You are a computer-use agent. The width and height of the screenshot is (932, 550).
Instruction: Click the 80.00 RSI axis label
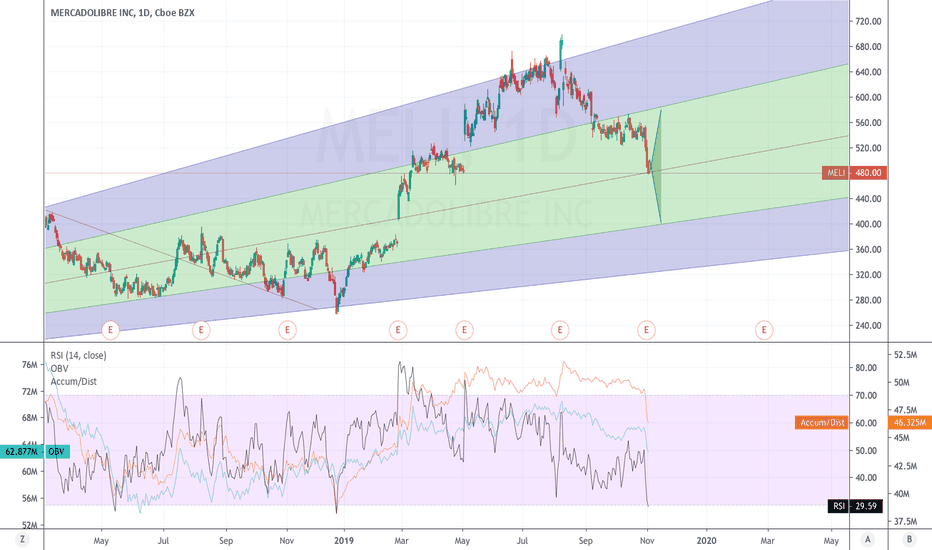(866, 368)
